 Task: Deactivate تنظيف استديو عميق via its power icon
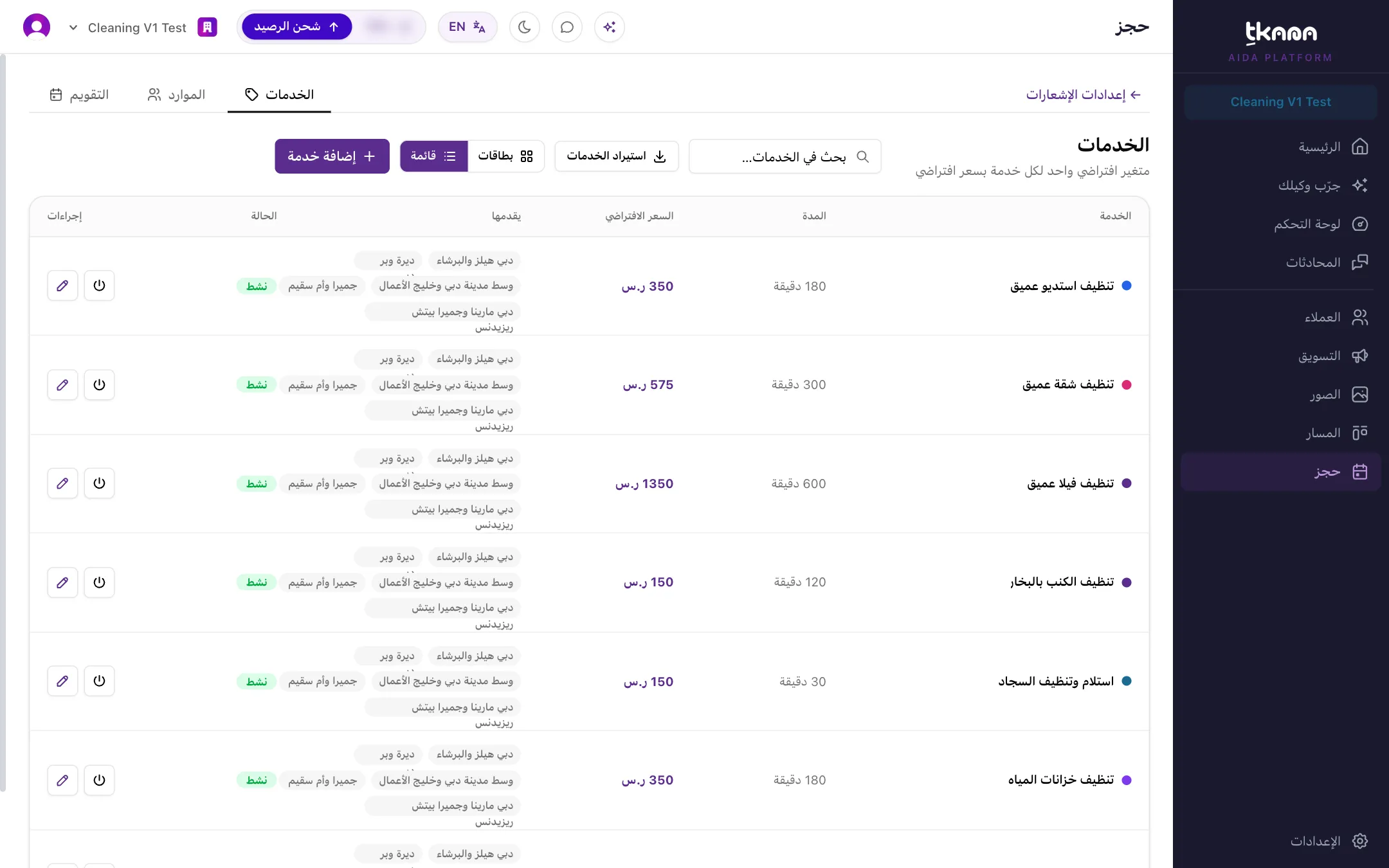click(99, 285)
